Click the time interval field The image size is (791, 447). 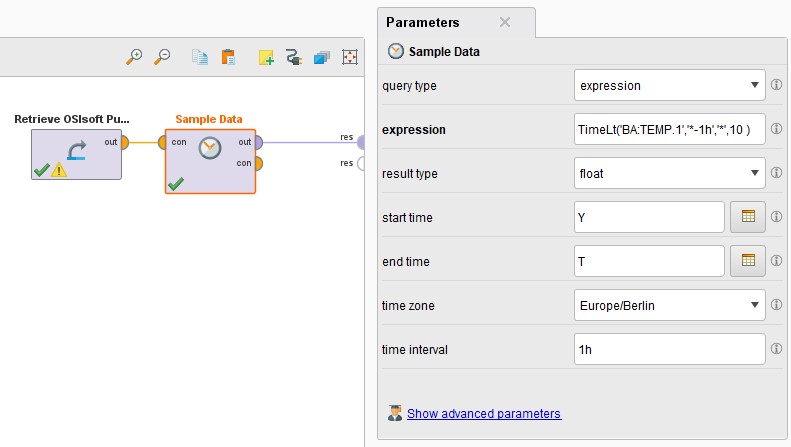coord(670,349)
